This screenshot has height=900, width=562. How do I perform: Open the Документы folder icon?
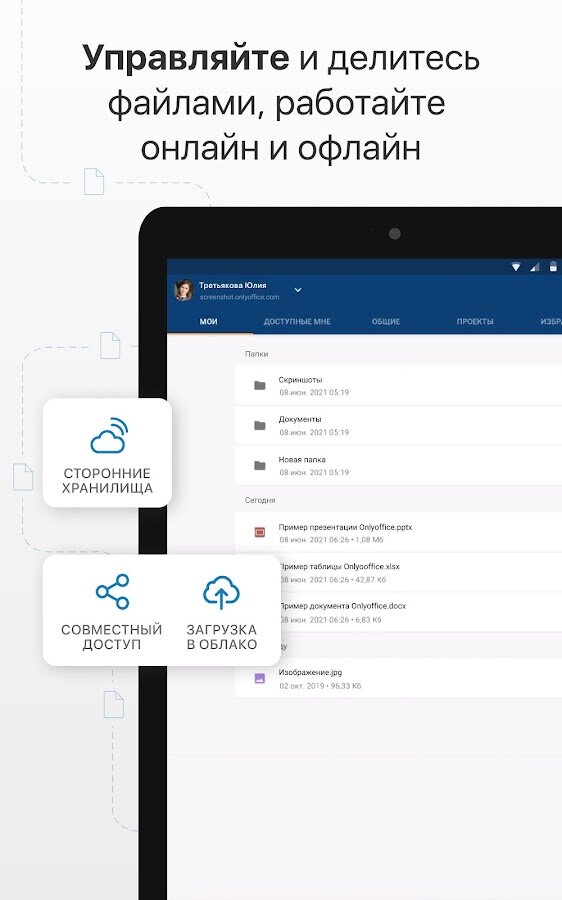coord(259,425)
